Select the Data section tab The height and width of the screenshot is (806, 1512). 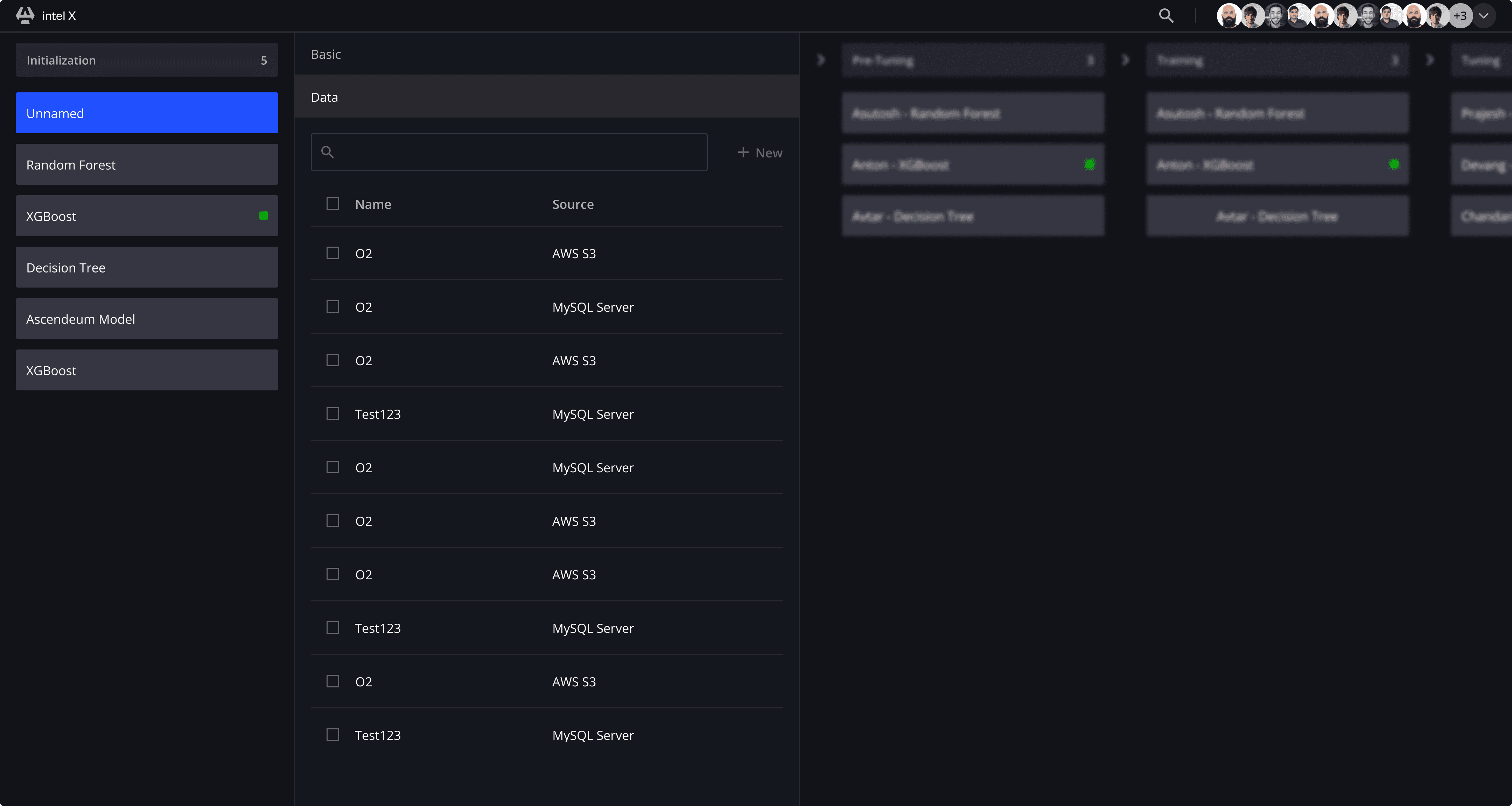(324, 97)
